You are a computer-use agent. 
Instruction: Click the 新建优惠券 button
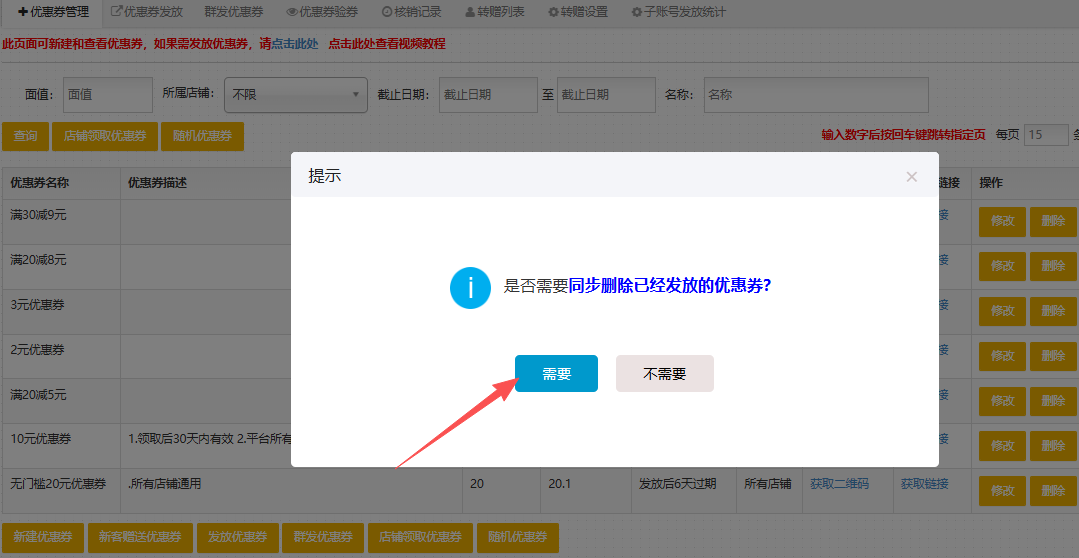pyautogui.click(x=42, y=537)
